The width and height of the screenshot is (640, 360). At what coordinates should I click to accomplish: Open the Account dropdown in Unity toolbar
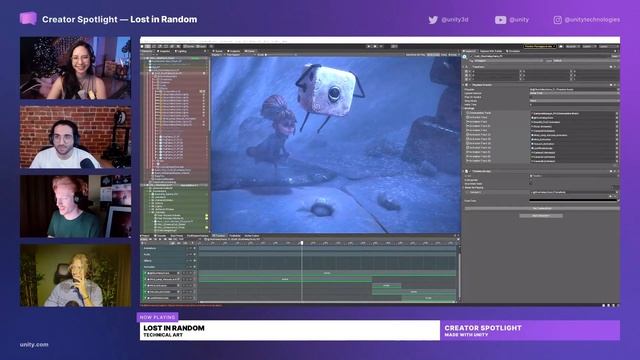coord(572,47)
